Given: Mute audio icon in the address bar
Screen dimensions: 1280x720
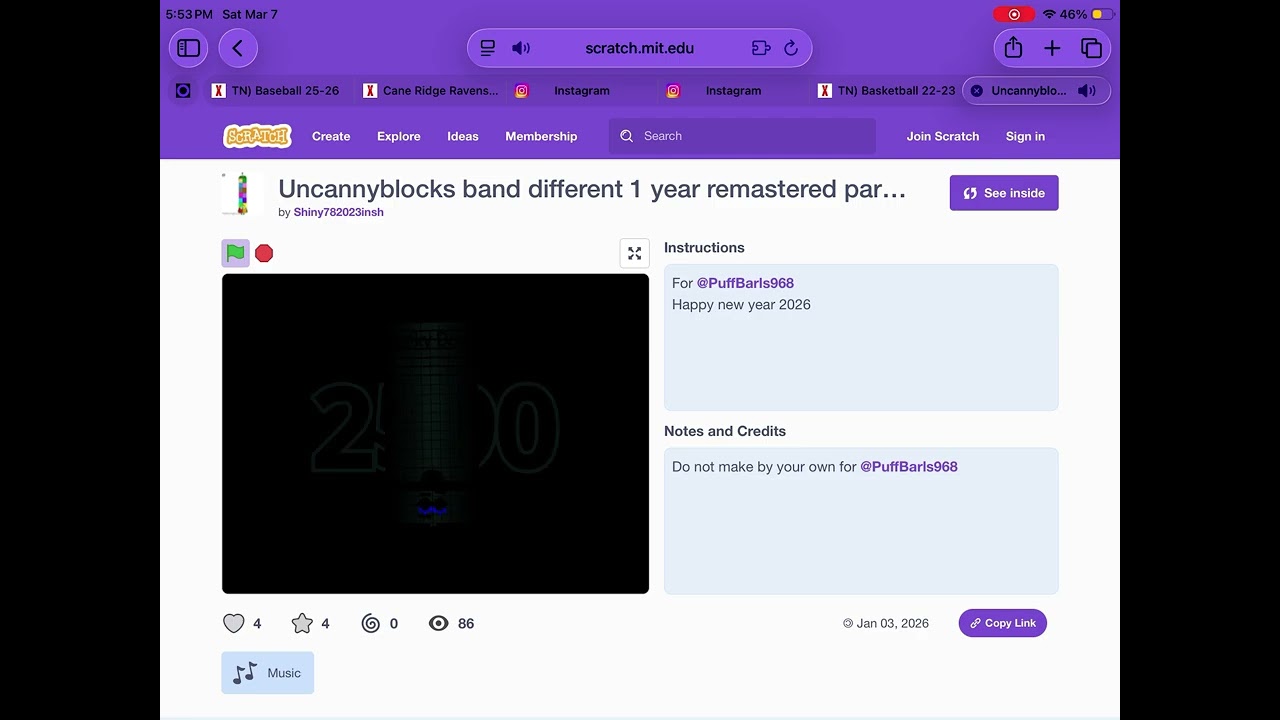Looking at the screenshot, I should click(x=521, y=48).
